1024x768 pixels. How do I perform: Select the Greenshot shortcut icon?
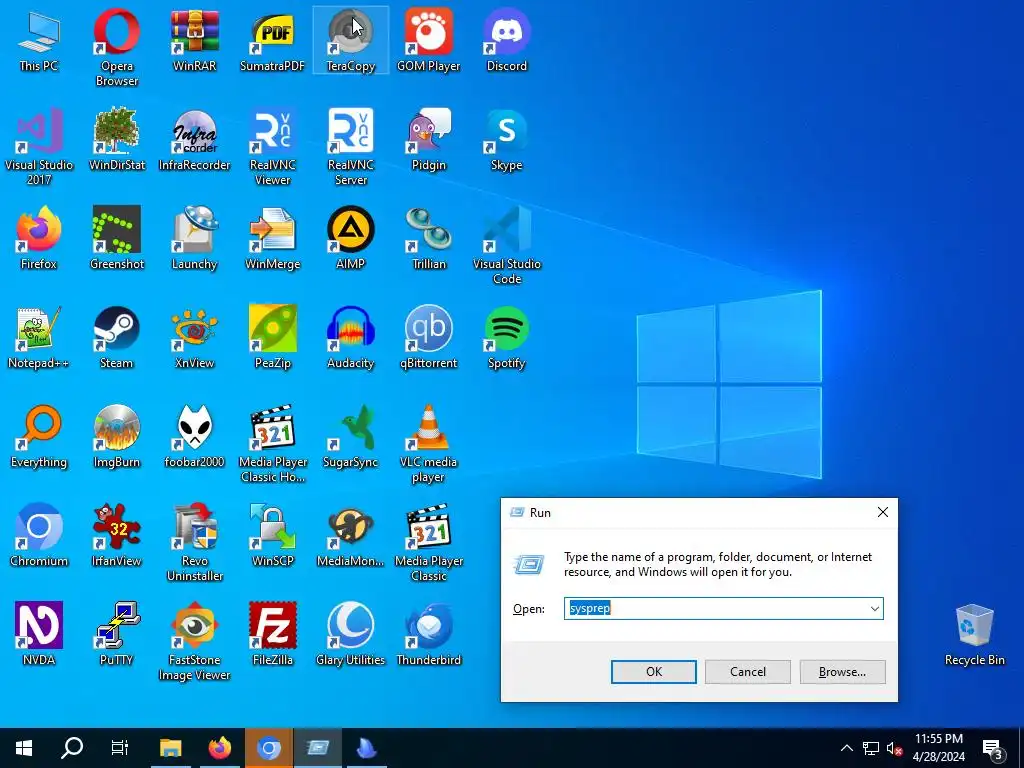point(117,239)
